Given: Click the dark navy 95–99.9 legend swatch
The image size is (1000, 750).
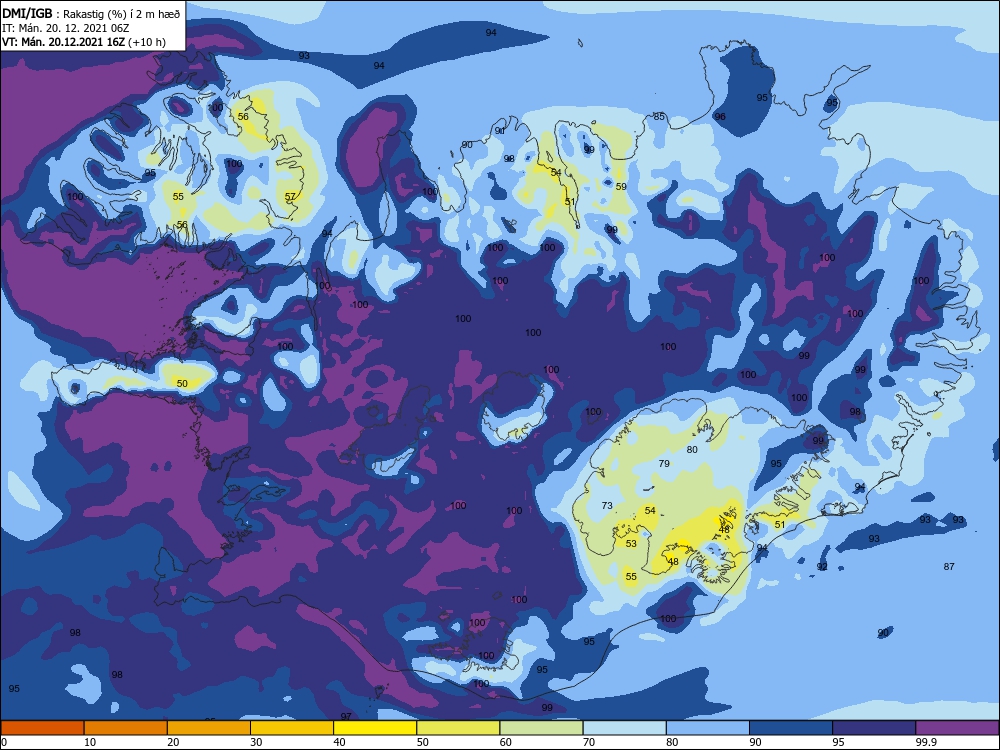Looking at the screenshot, I should click(874, 728).
